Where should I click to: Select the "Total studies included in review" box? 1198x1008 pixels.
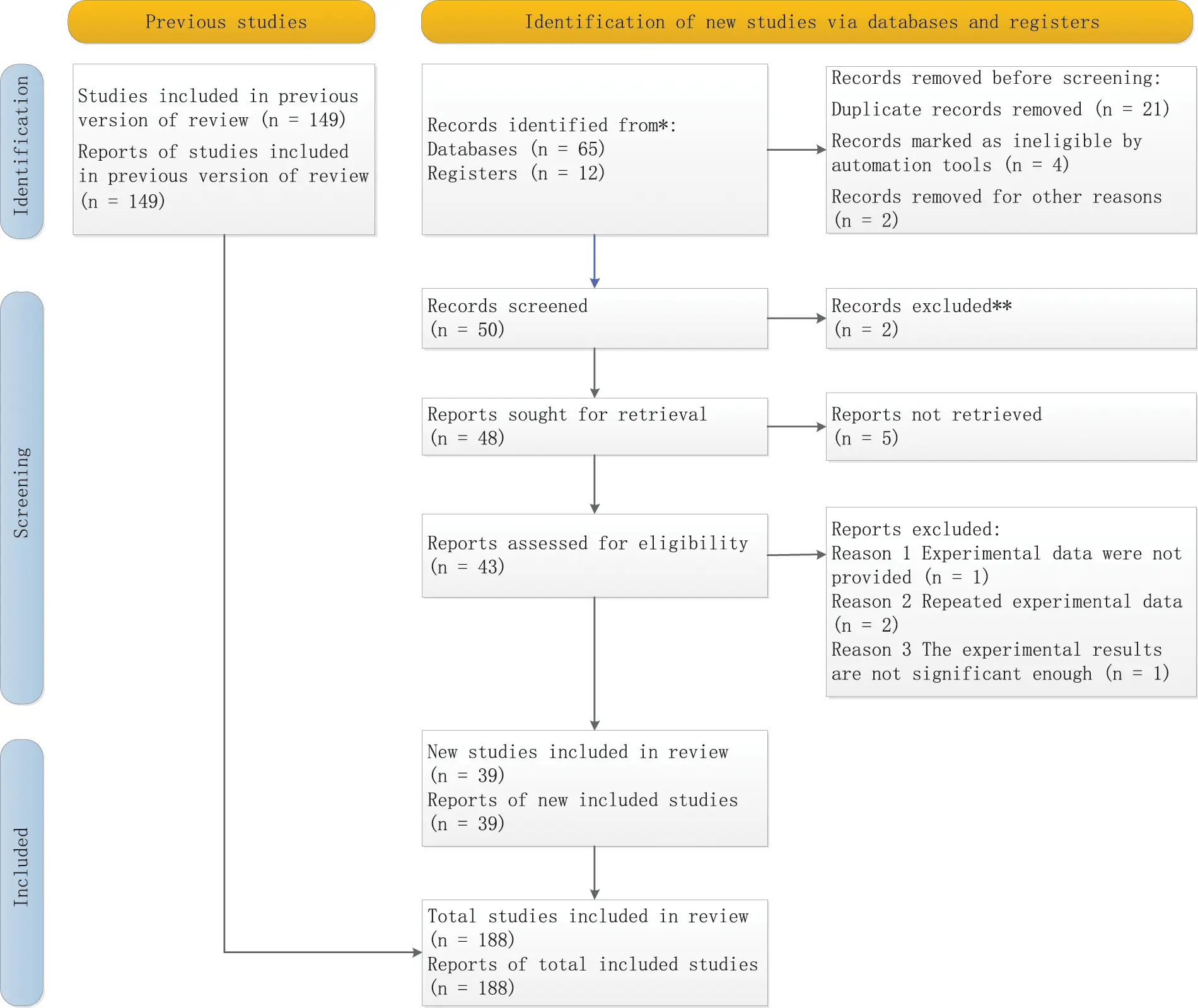[x=595, y=952]
